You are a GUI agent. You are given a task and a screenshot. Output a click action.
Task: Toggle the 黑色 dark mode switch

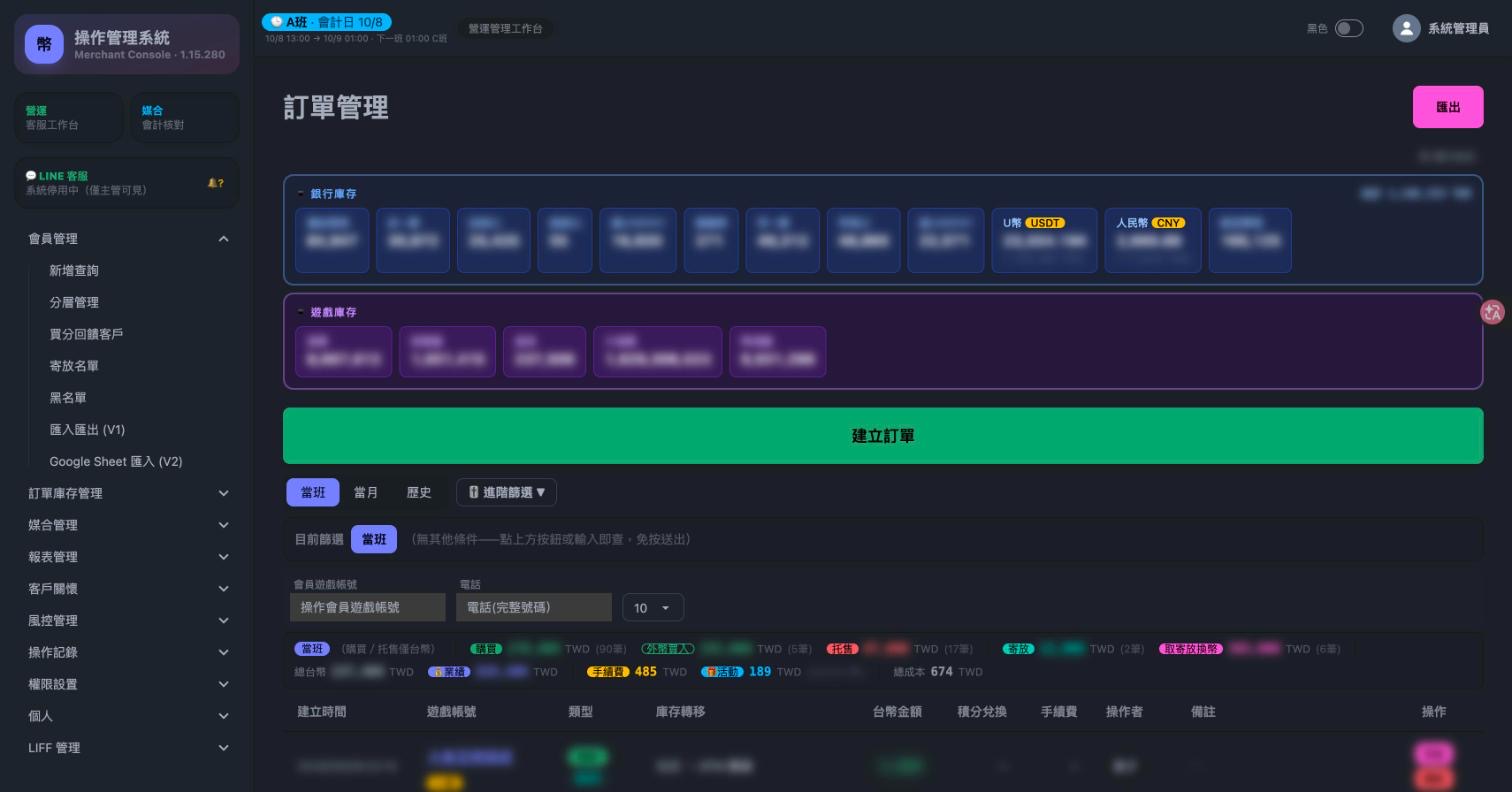point(1349,28)
